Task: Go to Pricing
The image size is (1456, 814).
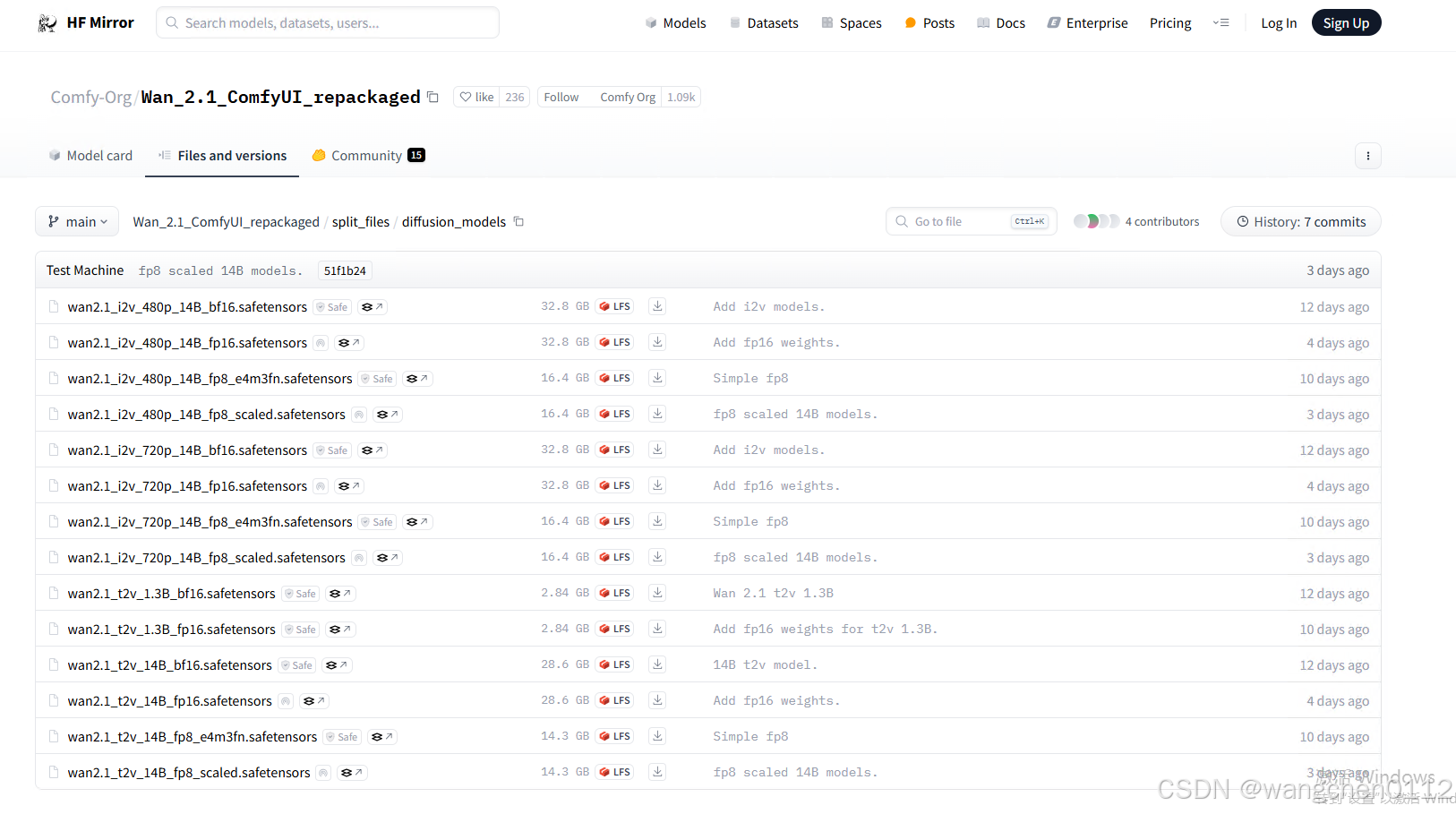Action: pyautogui.click(x=1170, y=23)
